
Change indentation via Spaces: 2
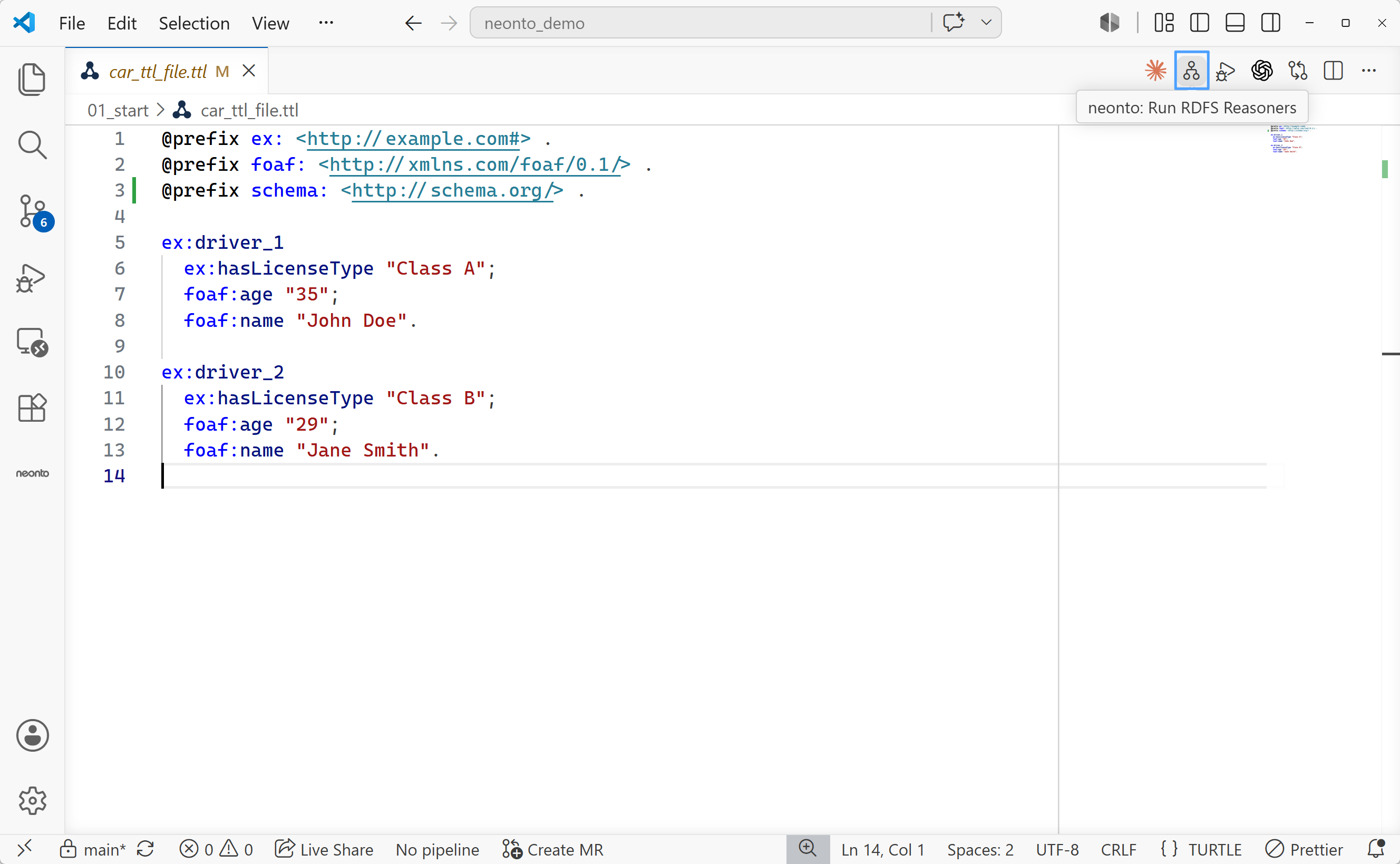(x=980, y=850)
